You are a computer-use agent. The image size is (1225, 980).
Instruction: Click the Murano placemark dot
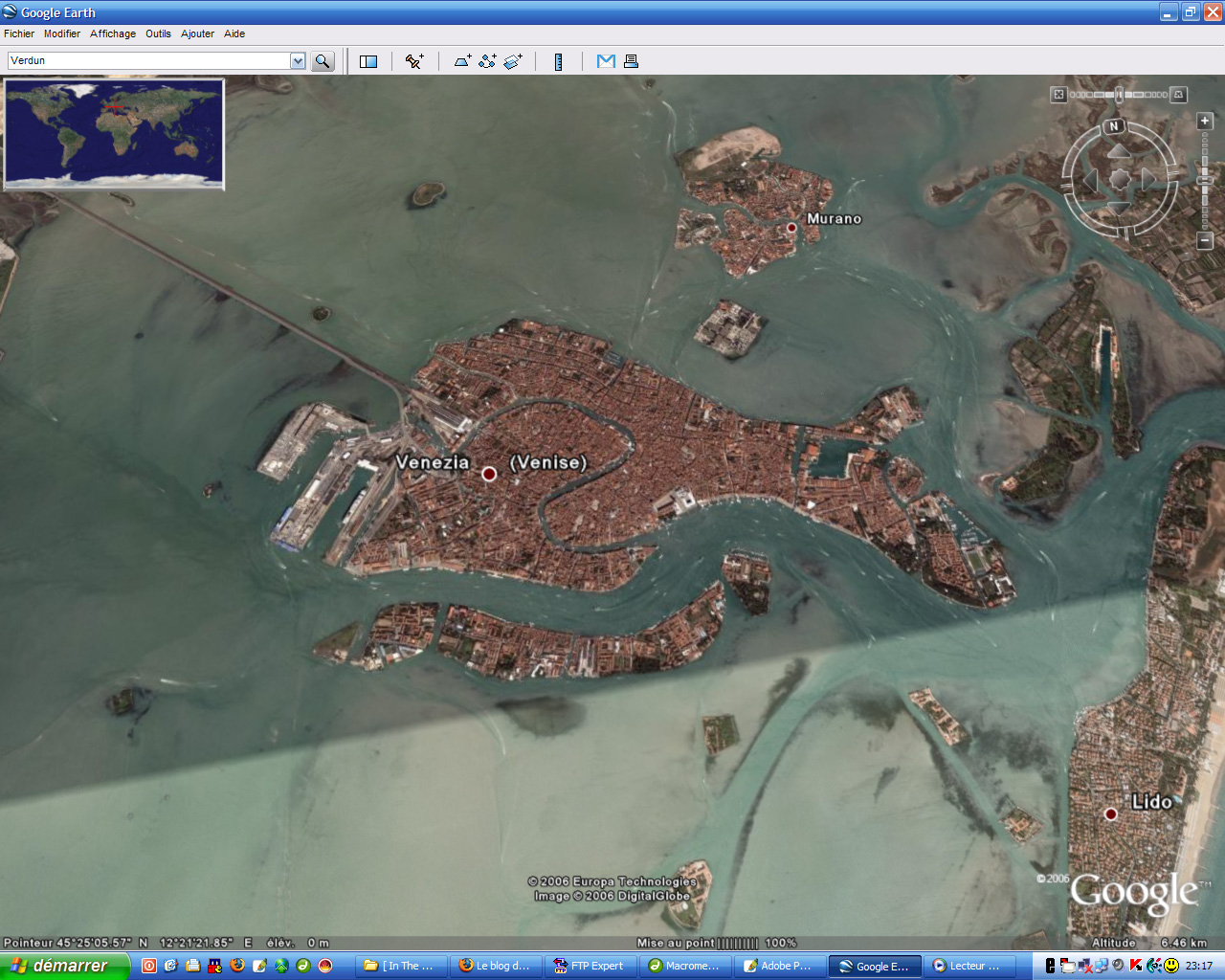coord(791,228)
